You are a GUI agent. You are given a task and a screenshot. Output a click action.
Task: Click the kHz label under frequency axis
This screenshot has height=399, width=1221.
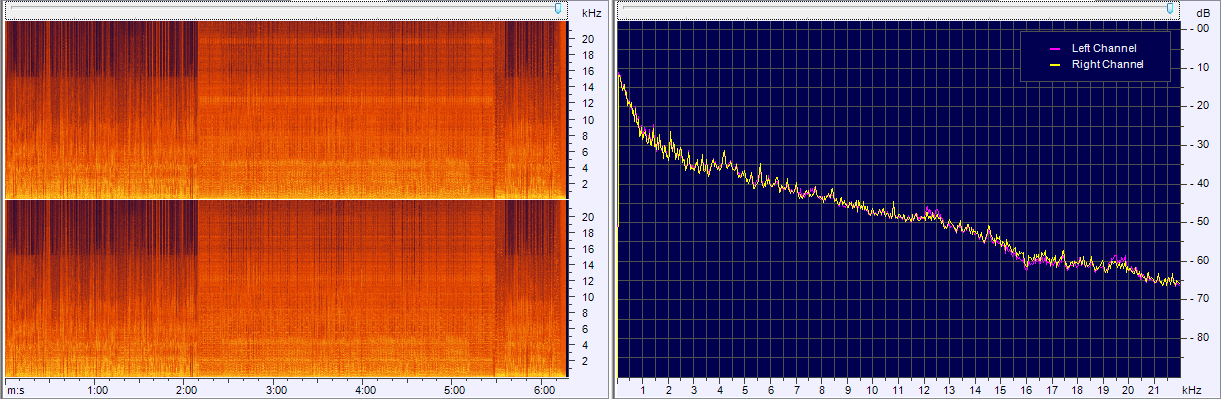point(1191,389)
